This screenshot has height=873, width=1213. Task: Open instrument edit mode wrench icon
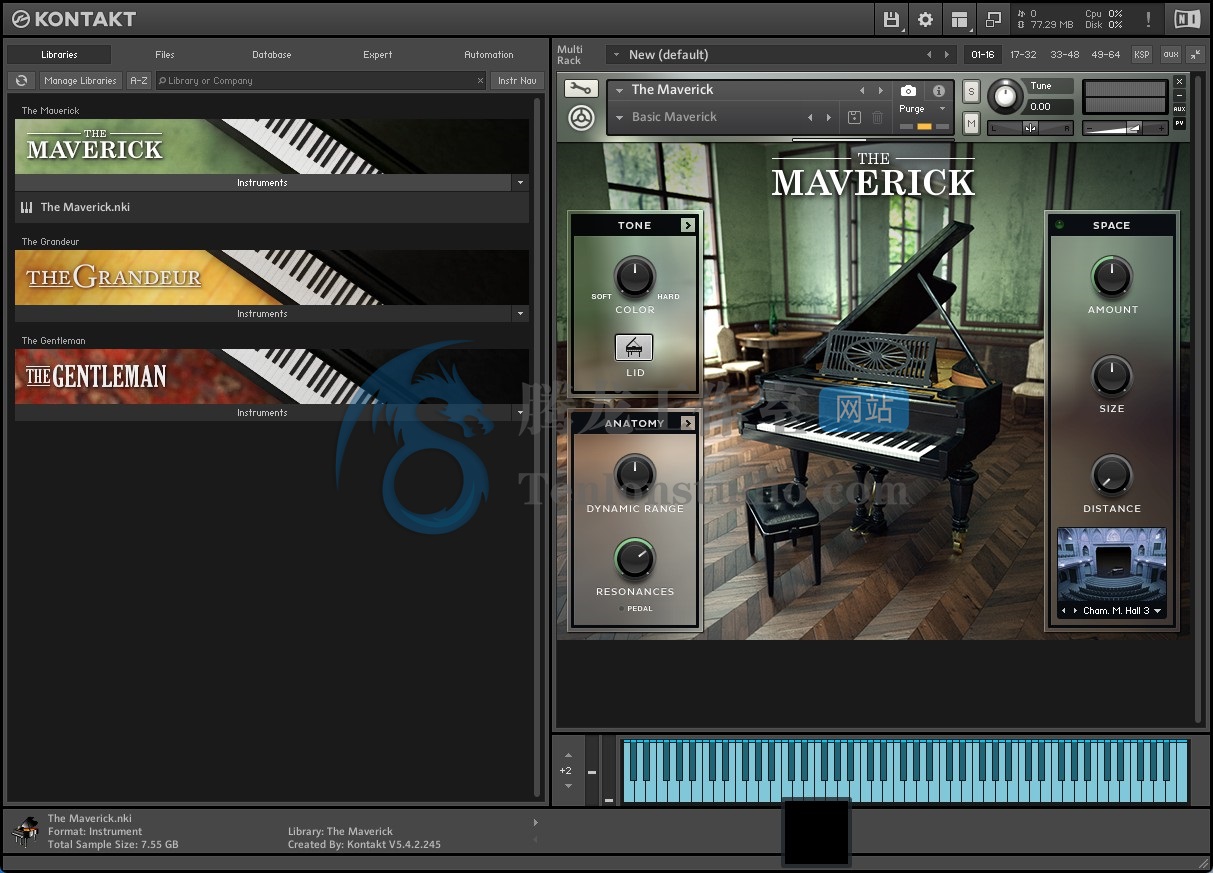pyautogui.click(x=581, y=89)
